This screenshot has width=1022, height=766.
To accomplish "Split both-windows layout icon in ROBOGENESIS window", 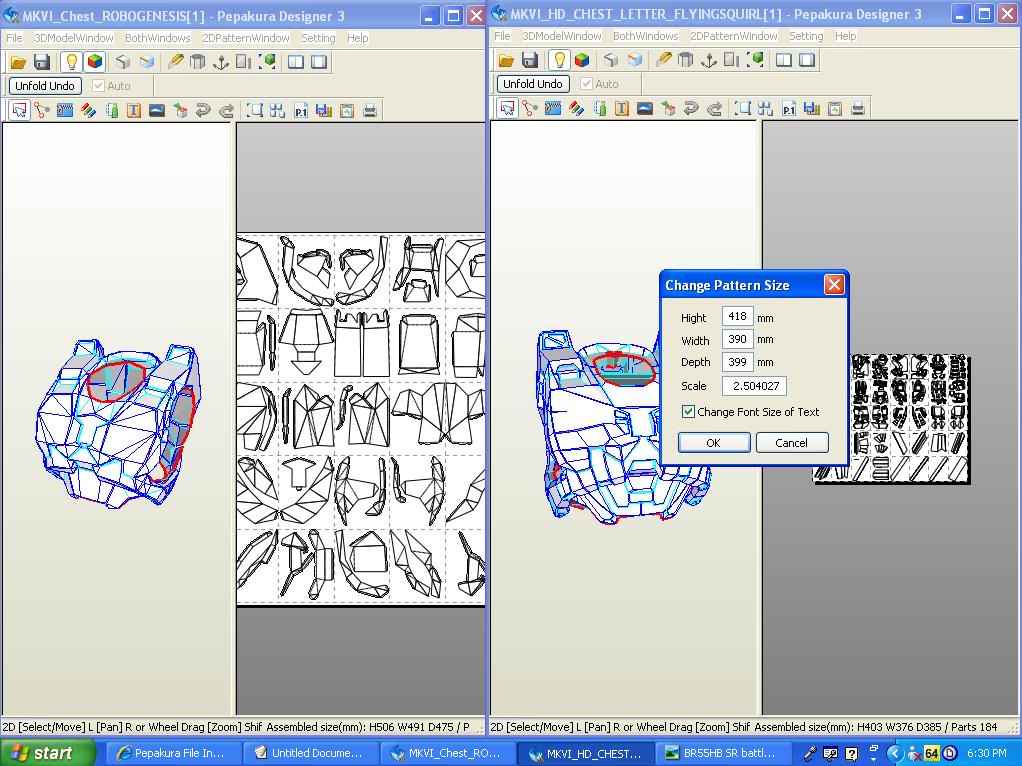I will pos(295,62).
